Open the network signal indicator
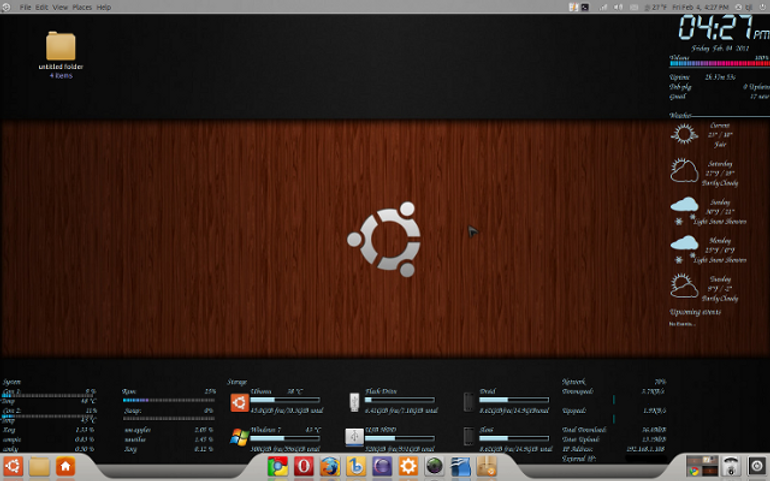Viewport: 770px width, 481px height. point(603,7)
